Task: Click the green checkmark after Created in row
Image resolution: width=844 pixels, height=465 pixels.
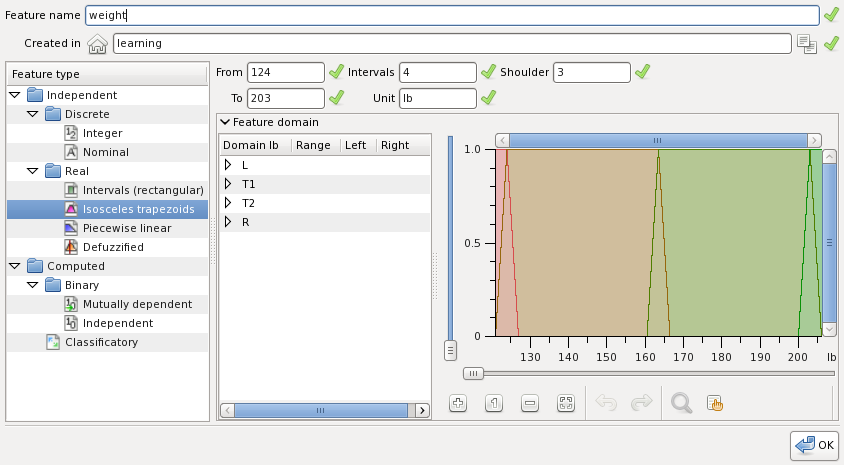Action: (832, 43)
